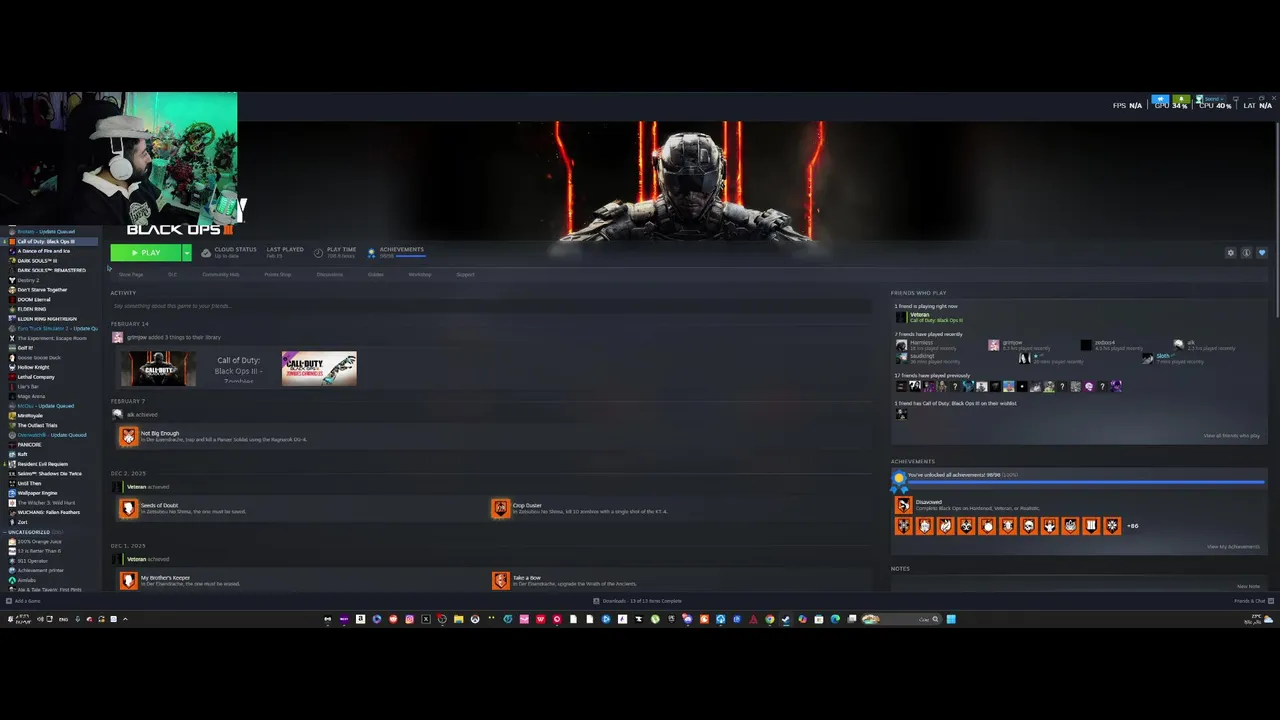Viewport: 1280px width, 720px height.
Task: Click the activity 'Say something' input field
Action: coord(490,306)
